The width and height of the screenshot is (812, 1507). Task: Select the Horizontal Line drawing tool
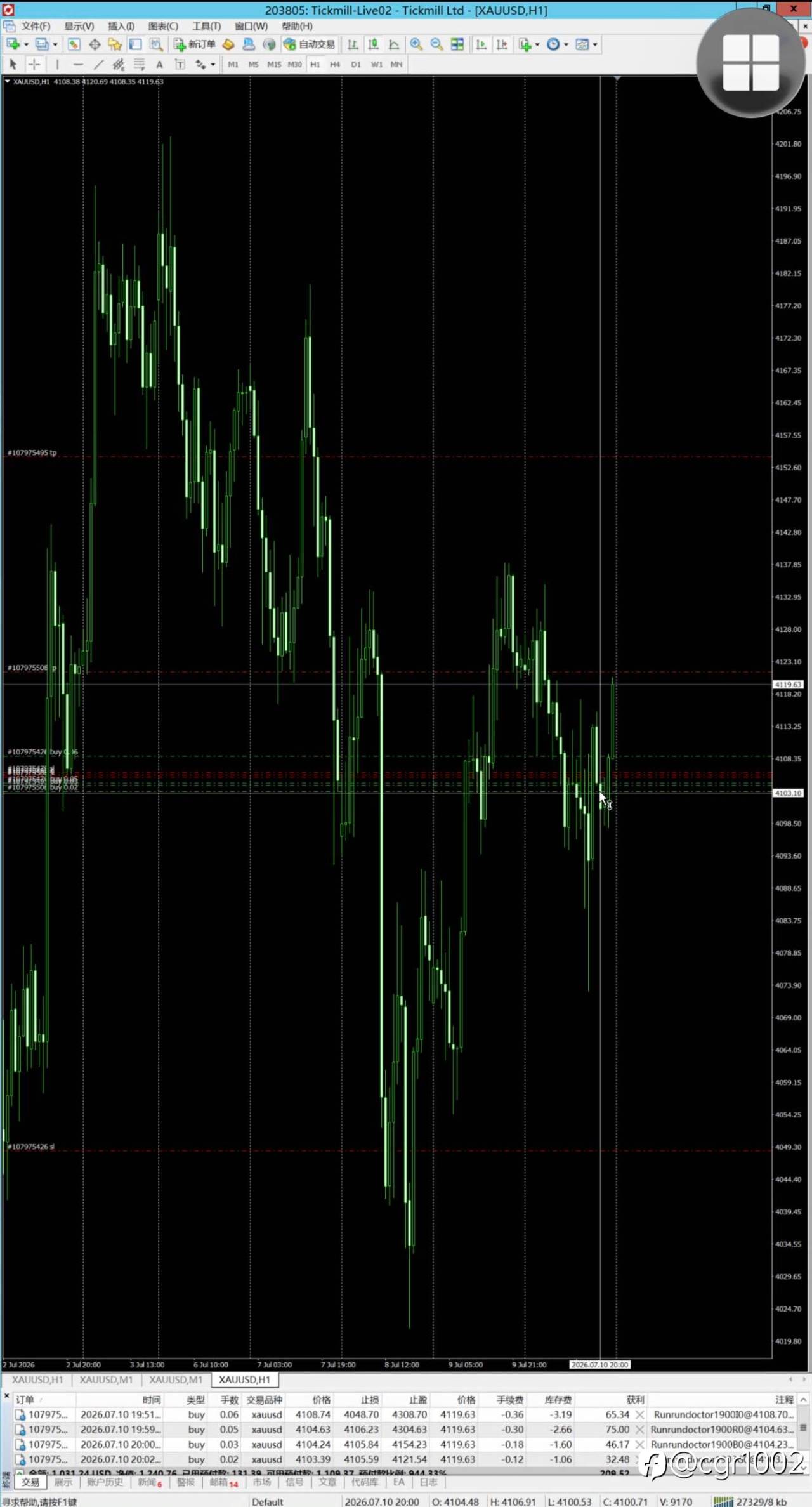(x=78, y=64)
